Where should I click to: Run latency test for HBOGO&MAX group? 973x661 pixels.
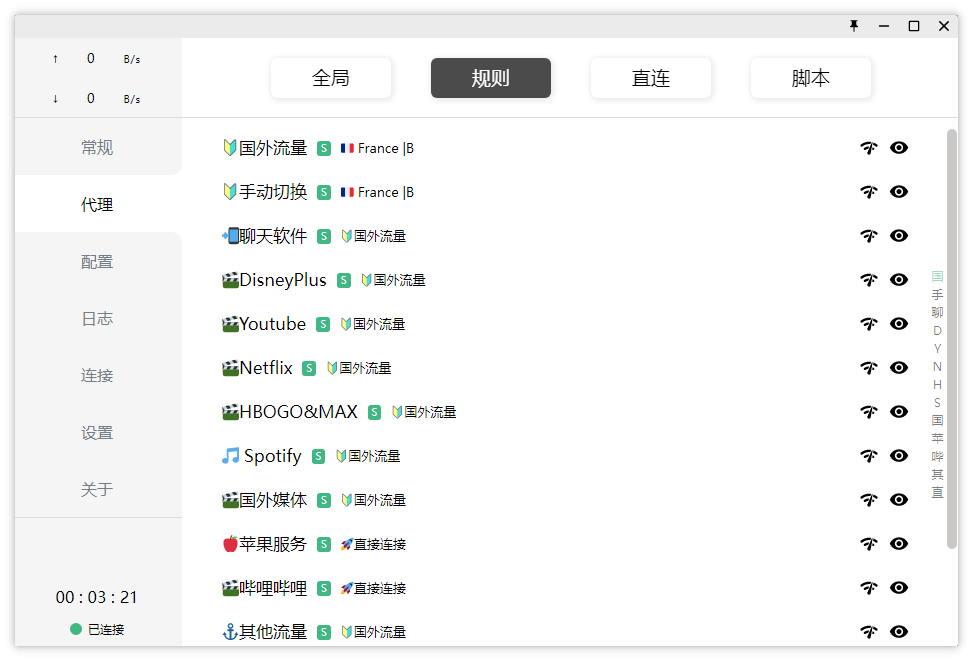869,411
